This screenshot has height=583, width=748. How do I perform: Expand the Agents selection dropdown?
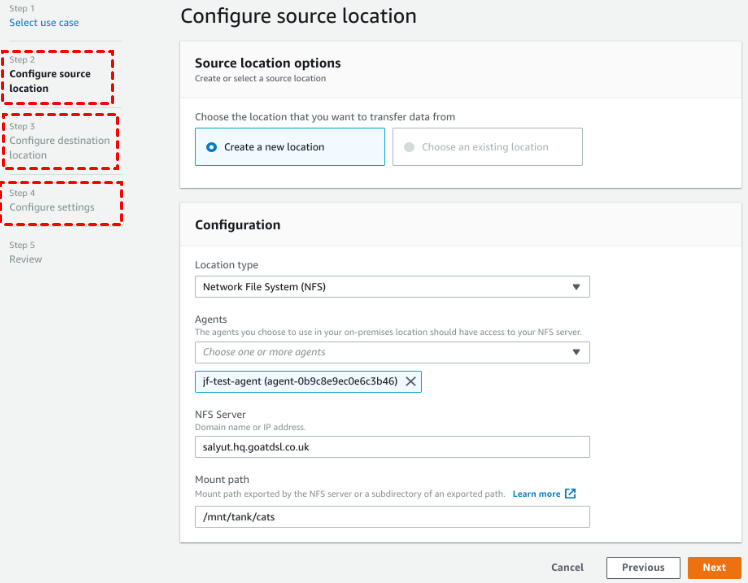[391, 352]
